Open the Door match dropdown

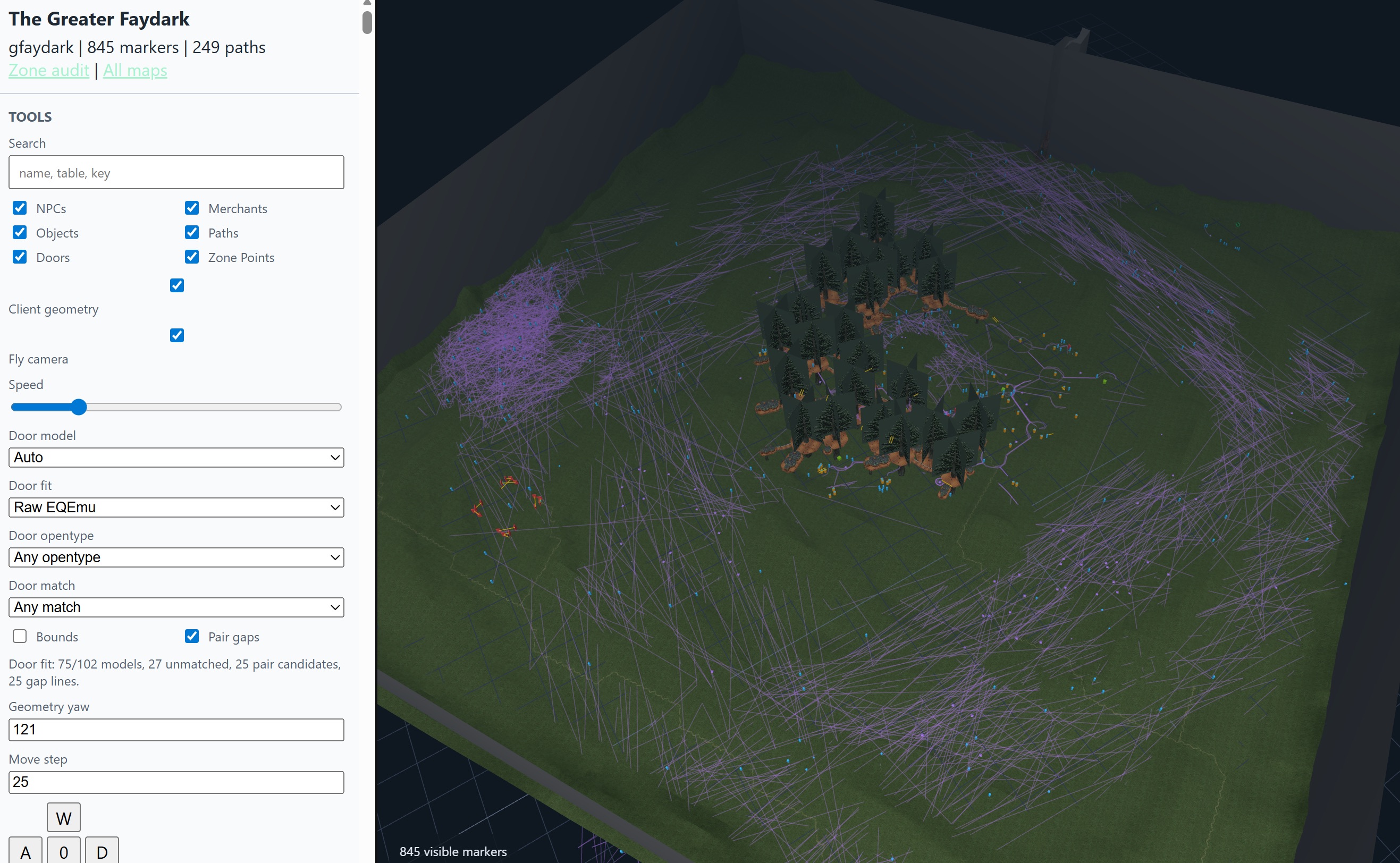[x=176, y=607]
